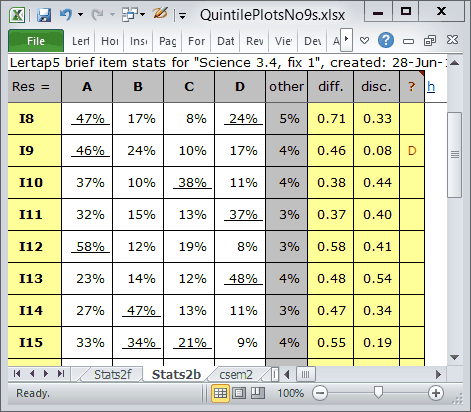Select the I8 row label cell
The height and width of the screenshot is (412, 471).
[x=35, y=119]
